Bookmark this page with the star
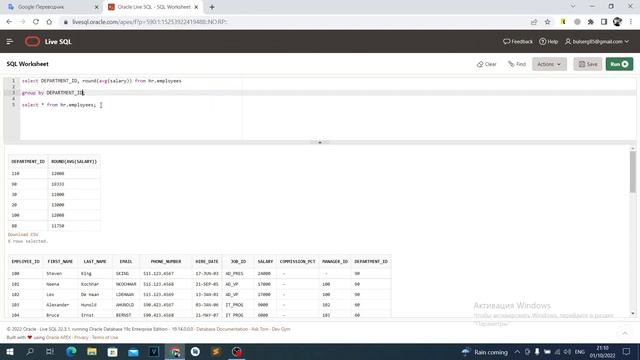 click(547, 22)
